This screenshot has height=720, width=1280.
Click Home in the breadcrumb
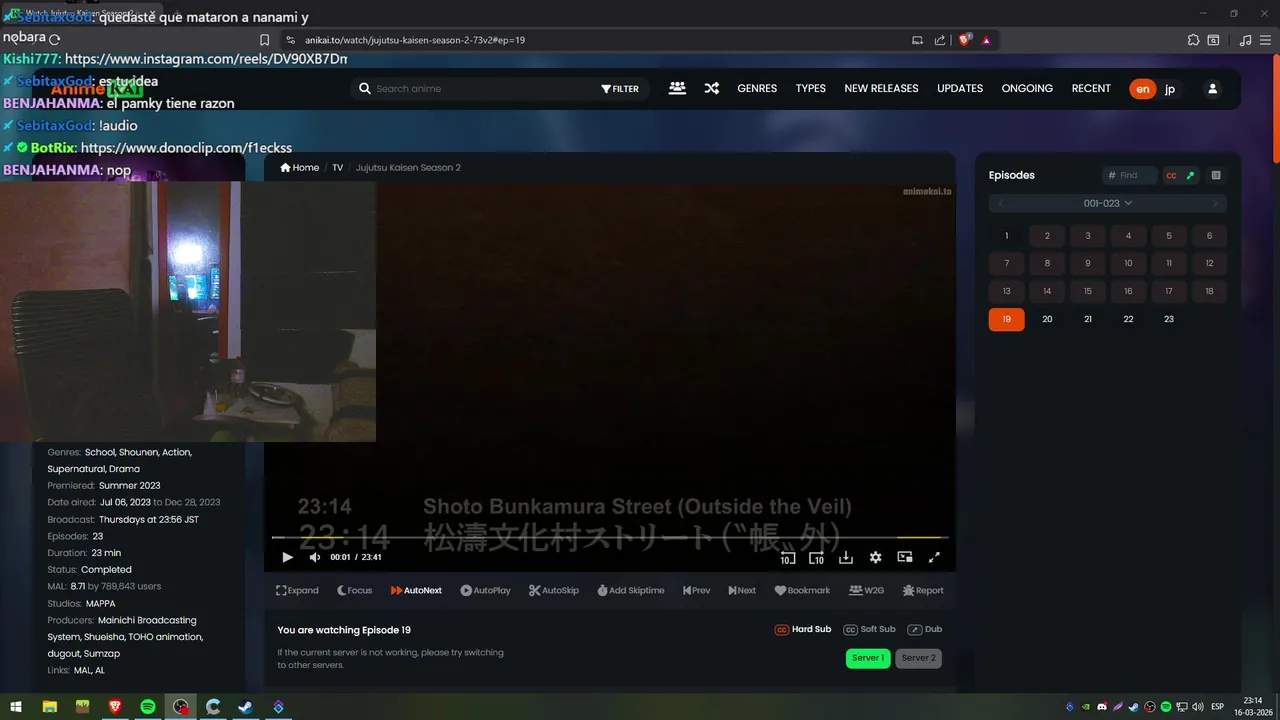tap(300, 167)
